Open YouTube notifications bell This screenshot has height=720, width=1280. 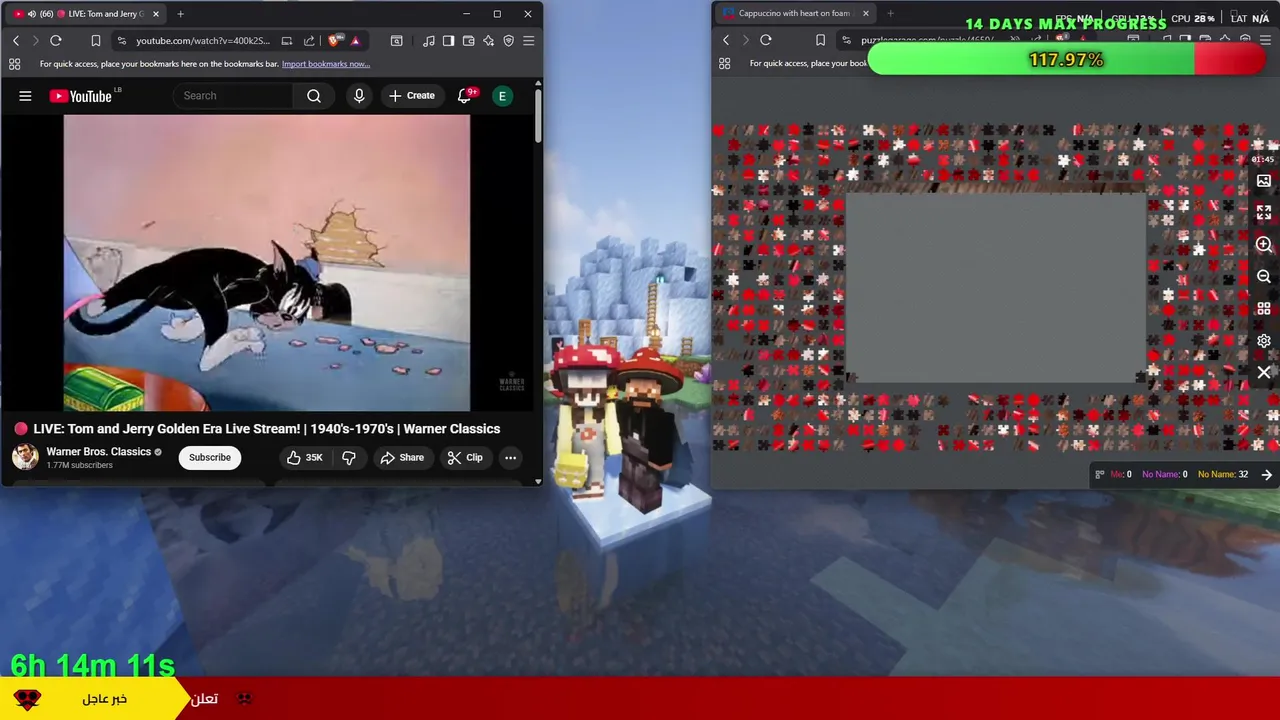coord(465,96)
